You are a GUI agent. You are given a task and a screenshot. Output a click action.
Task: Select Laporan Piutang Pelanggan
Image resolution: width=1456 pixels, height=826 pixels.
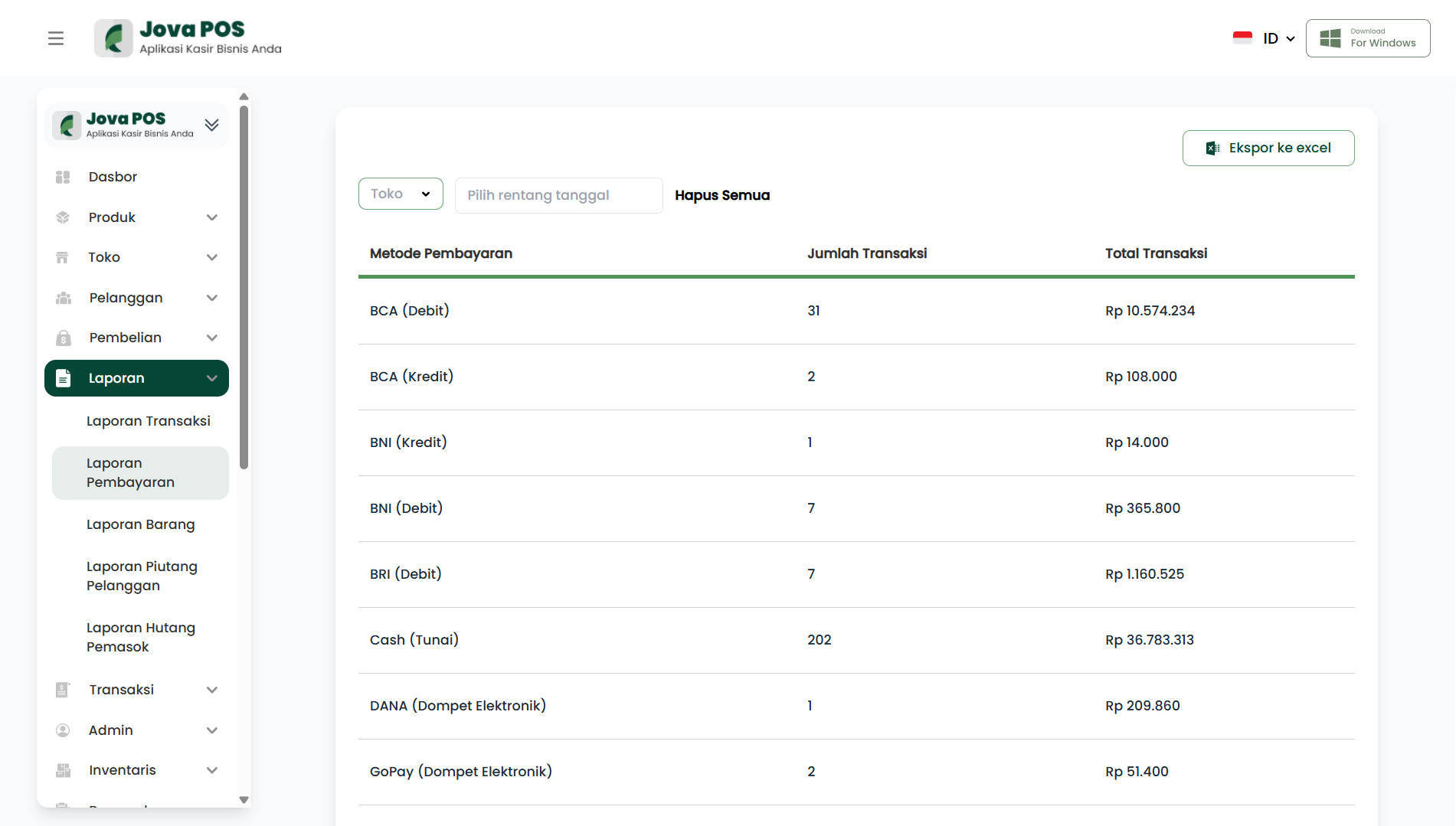coord(142,576)
